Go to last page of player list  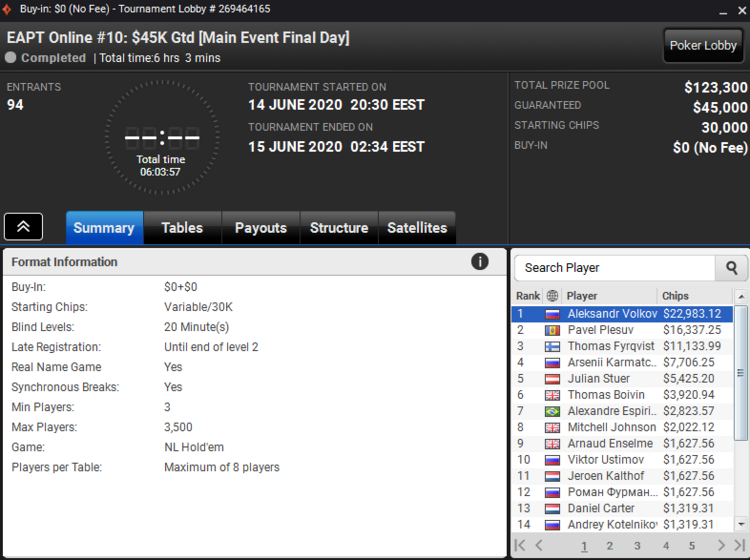coord(739,545)
